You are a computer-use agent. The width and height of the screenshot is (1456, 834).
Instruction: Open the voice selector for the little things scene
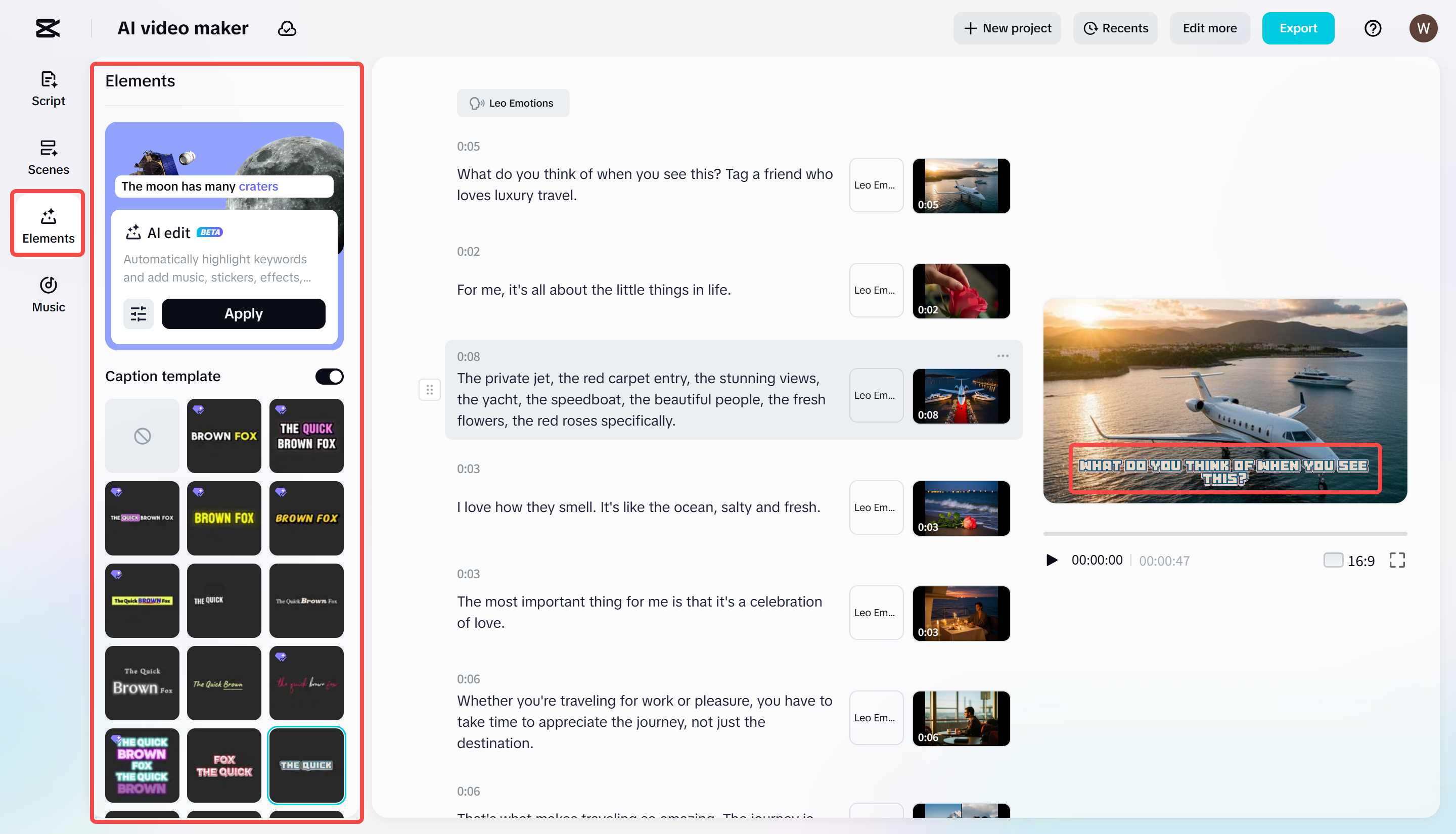pos(876,291)
